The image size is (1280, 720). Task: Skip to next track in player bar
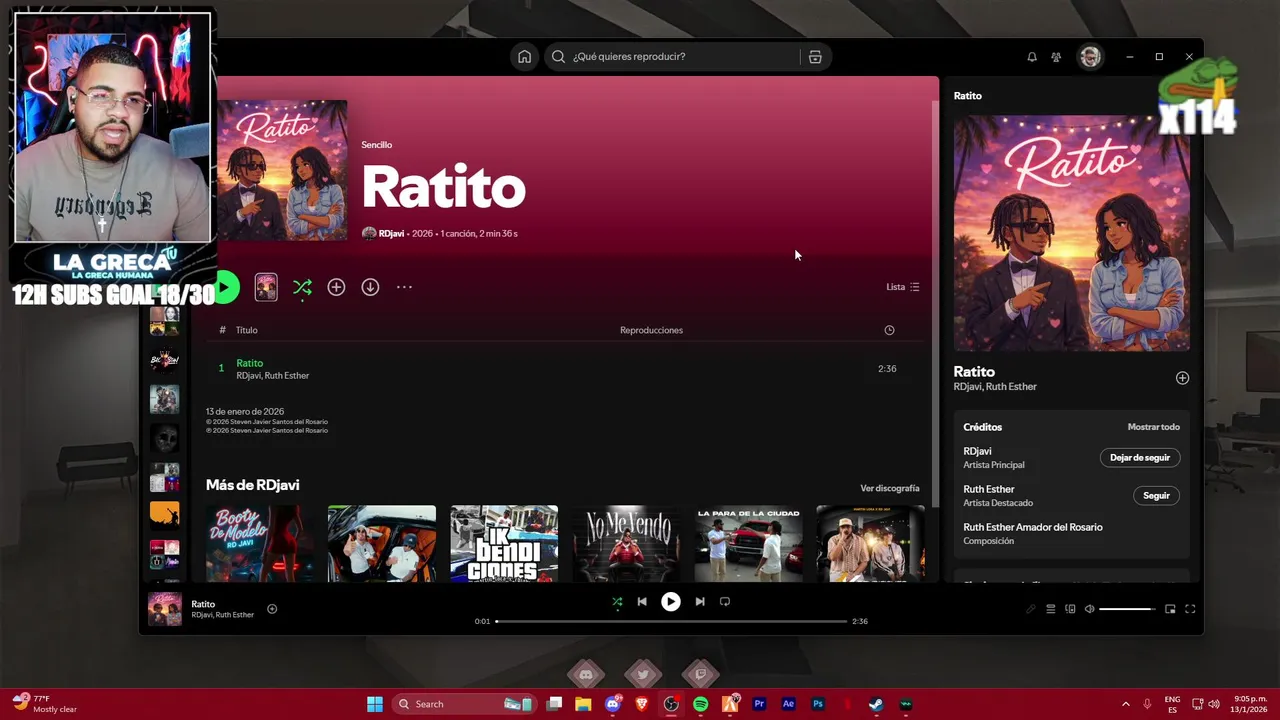pyautogui.click(x=700, y=602)
